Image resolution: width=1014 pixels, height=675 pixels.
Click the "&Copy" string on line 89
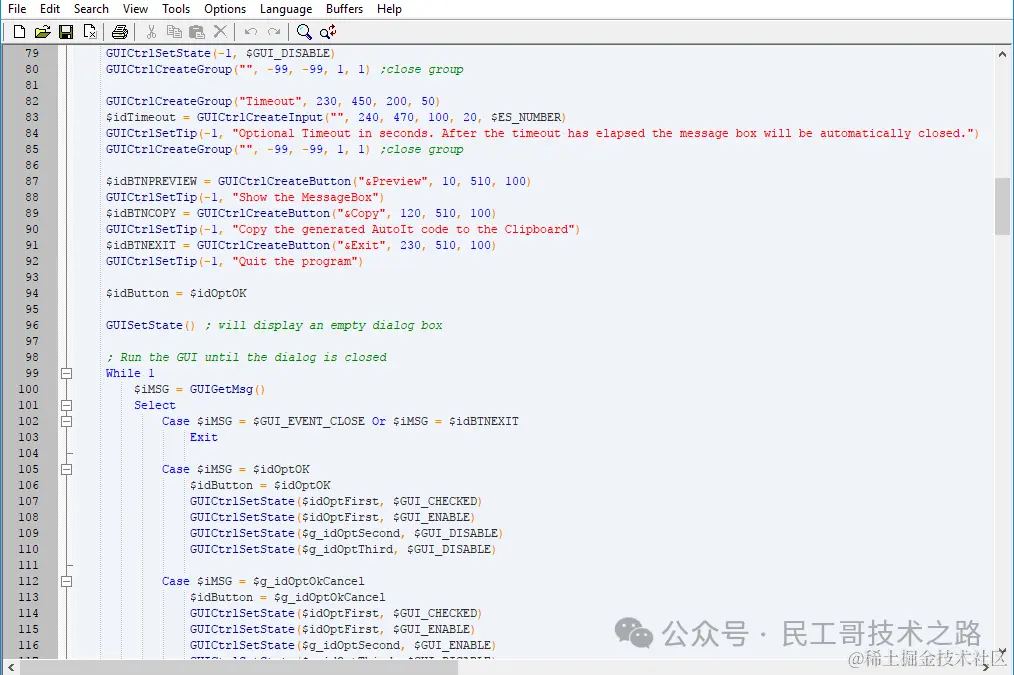coord(361,213)
